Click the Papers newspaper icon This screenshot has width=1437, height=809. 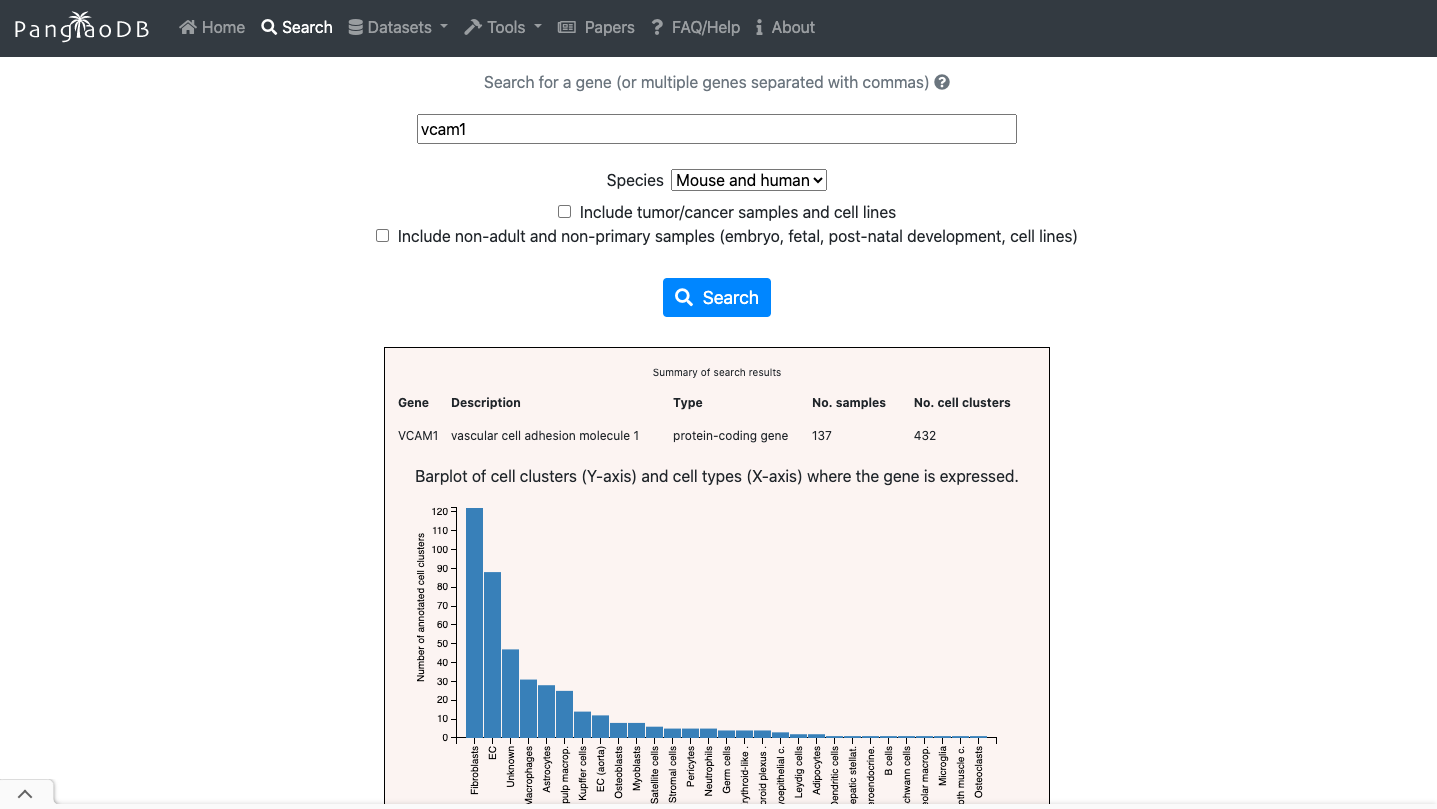(567, 27)
